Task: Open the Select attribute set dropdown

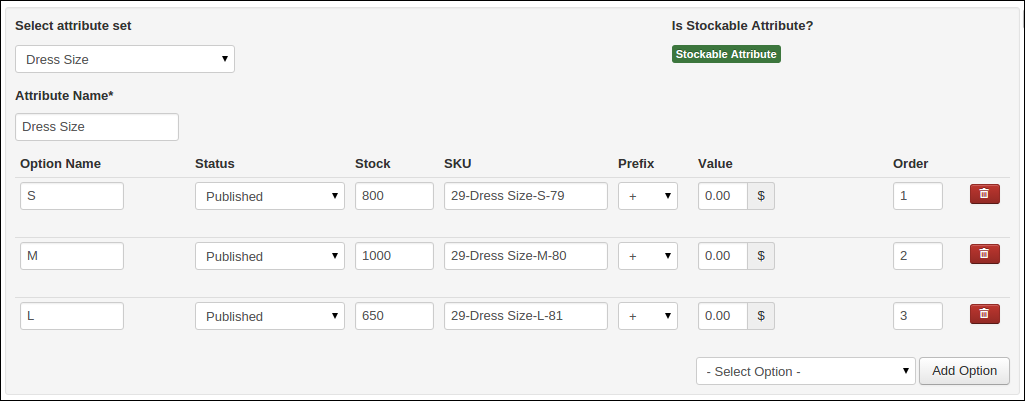Action: pyautogui.click(x=125, y=59)
